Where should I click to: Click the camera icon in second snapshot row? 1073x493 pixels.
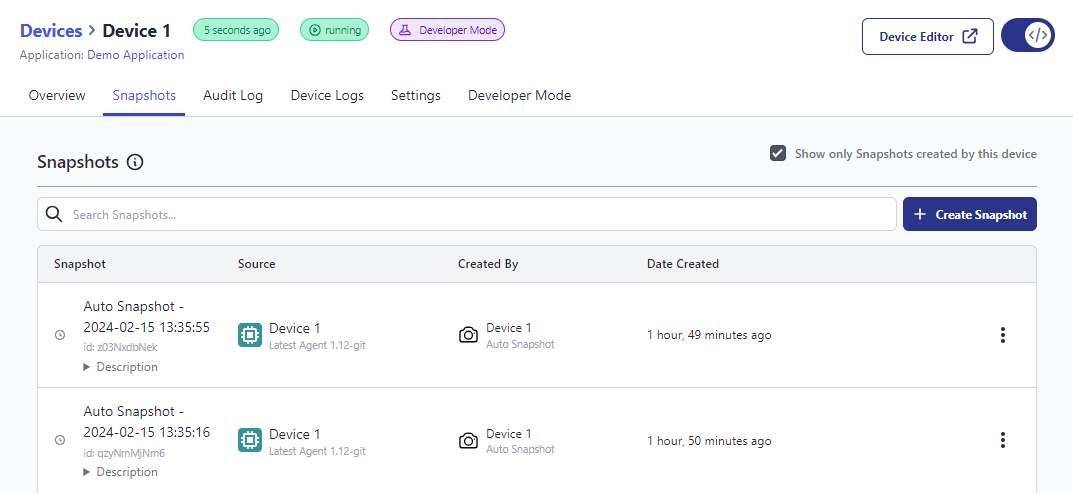click(468, 441)
